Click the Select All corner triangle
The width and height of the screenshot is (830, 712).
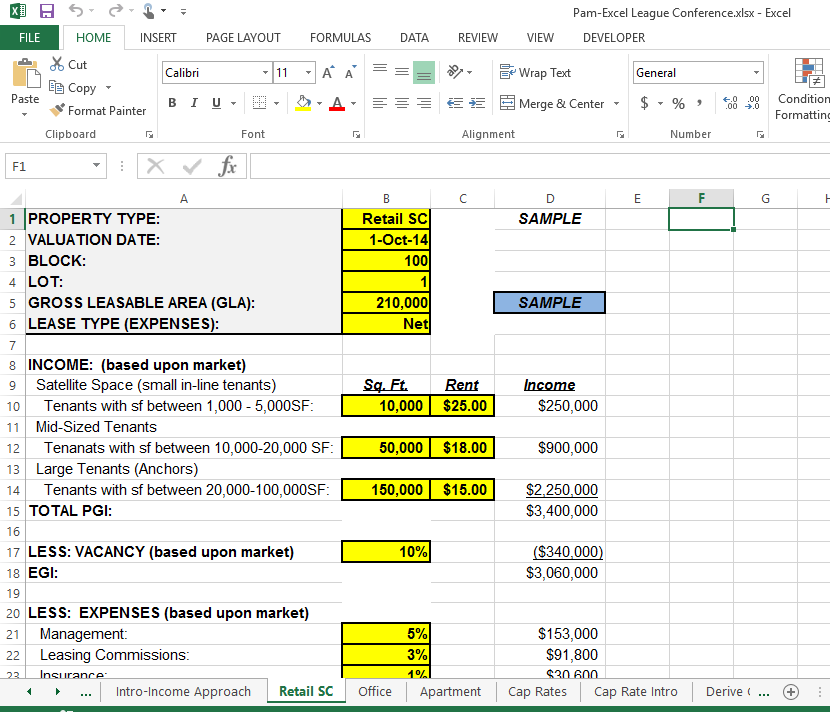(15, 199)
